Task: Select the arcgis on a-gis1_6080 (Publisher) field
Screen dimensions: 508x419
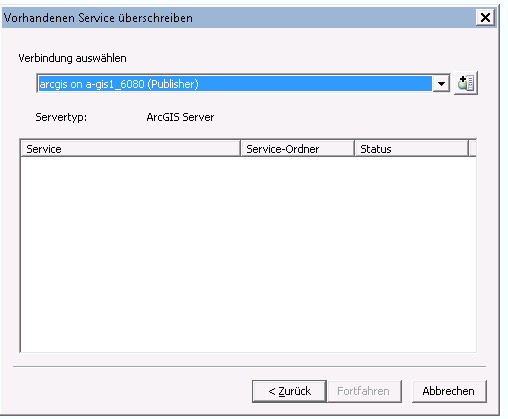Action: pos(235,84)
